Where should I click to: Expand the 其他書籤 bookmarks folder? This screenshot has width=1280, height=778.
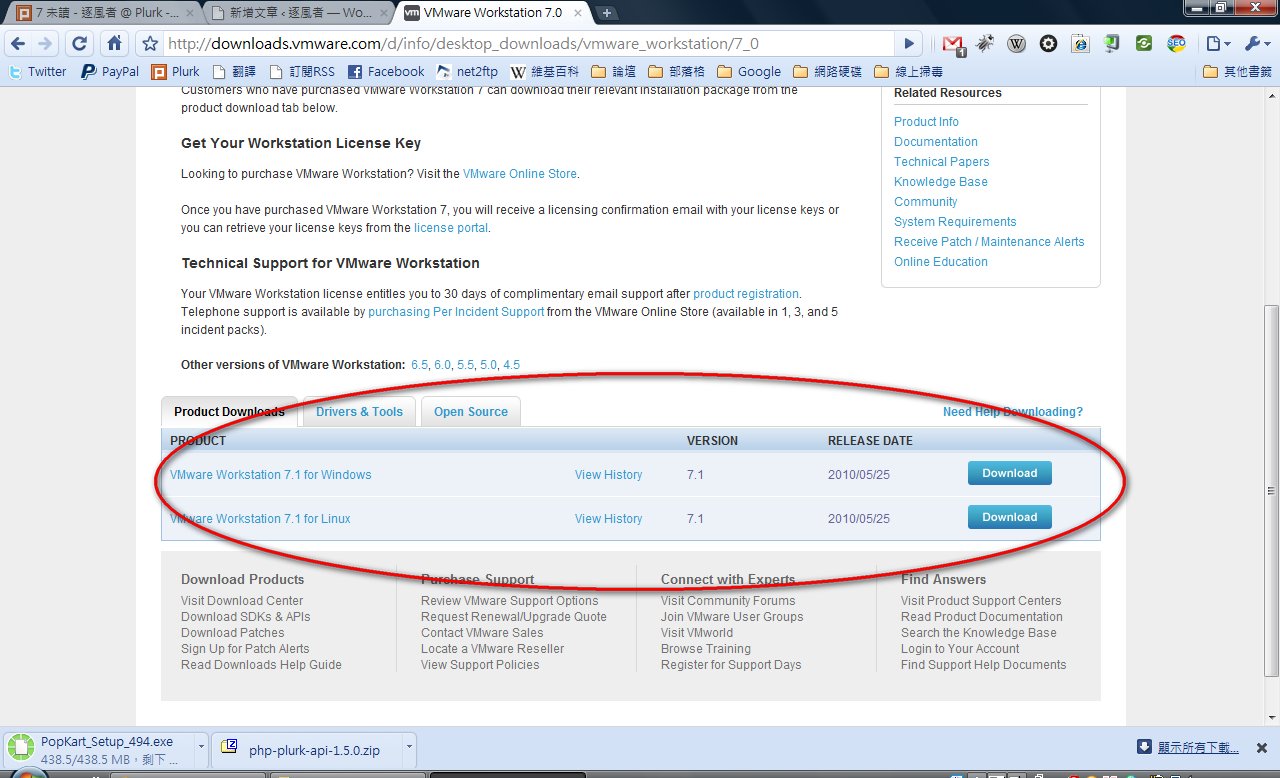coord(1238,72)
